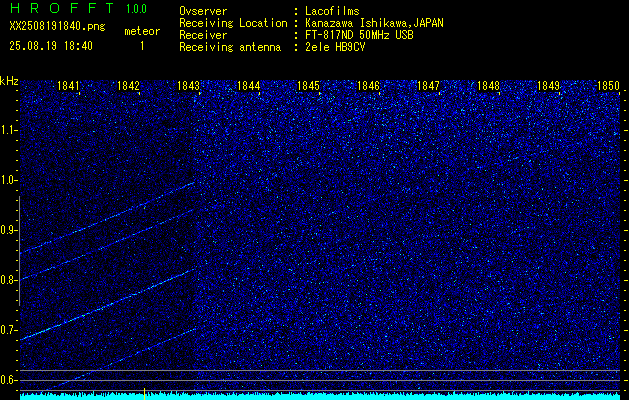Select the file name XX2508191840.png
This screenshot has width=629, height=400.
(x=57, y=27)
